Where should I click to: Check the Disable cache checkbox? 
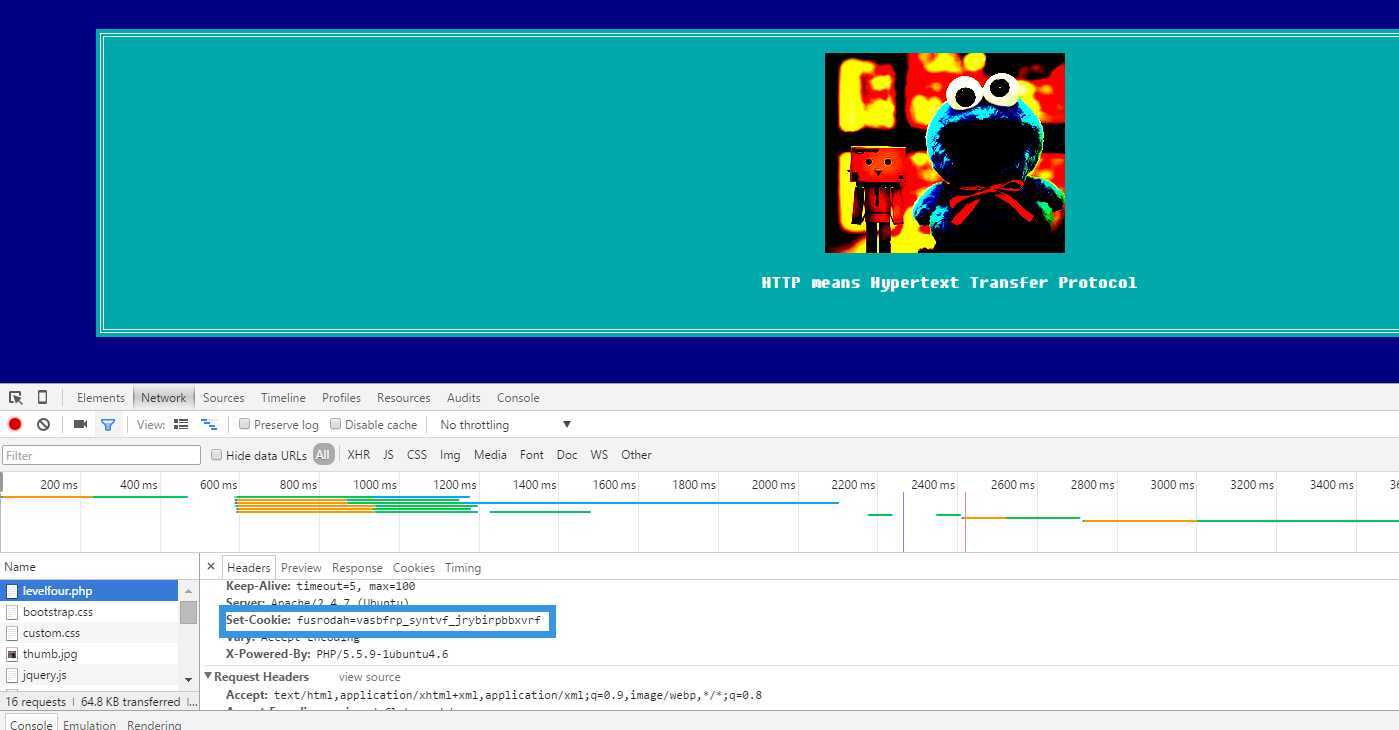(335, 424)
